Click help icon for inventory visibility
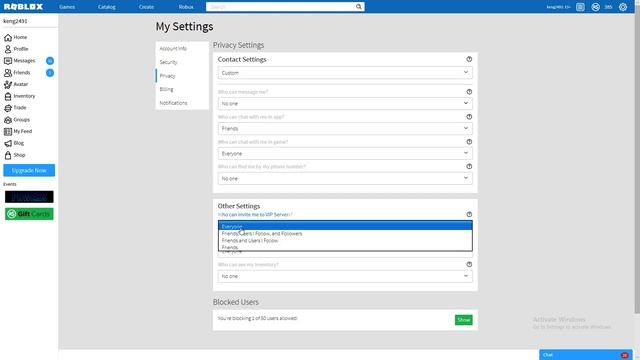Viewport: 640px width, 360px height. 469,264
